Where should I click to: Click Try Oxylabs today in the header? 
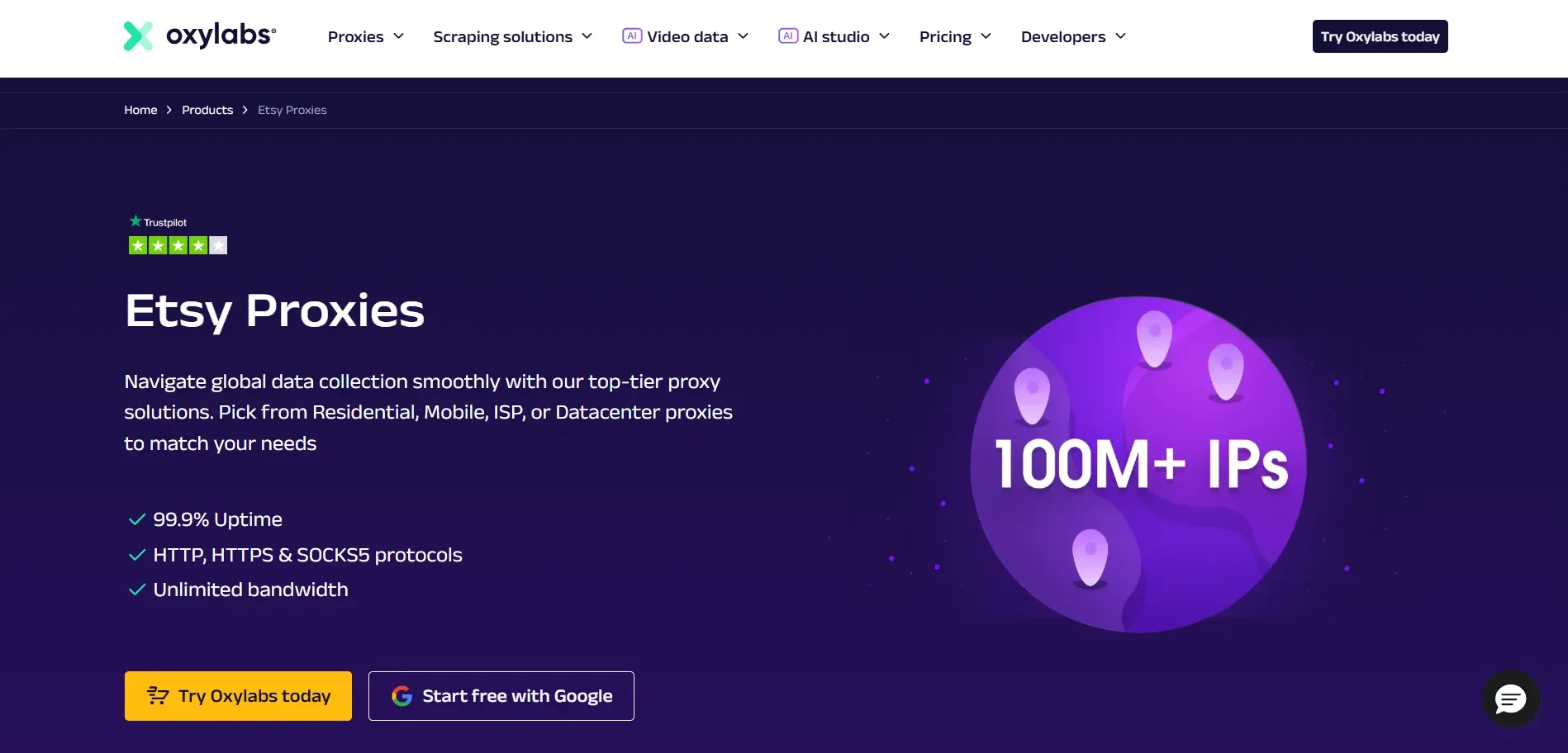1380,36
